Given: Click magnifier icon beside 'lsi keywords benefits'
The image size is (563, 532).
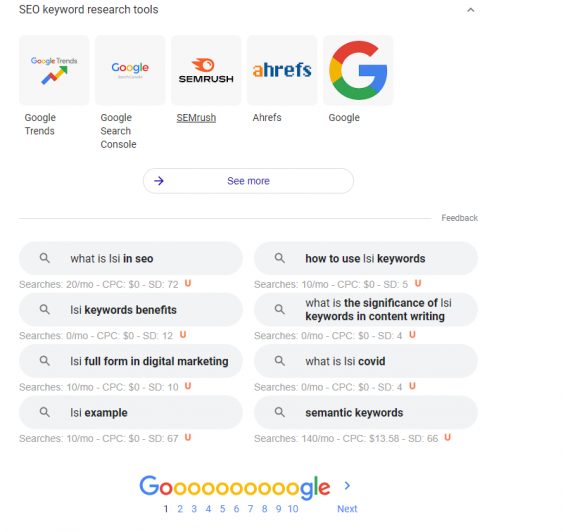Looking at the screenshot, I should click(x=45, y=309).
